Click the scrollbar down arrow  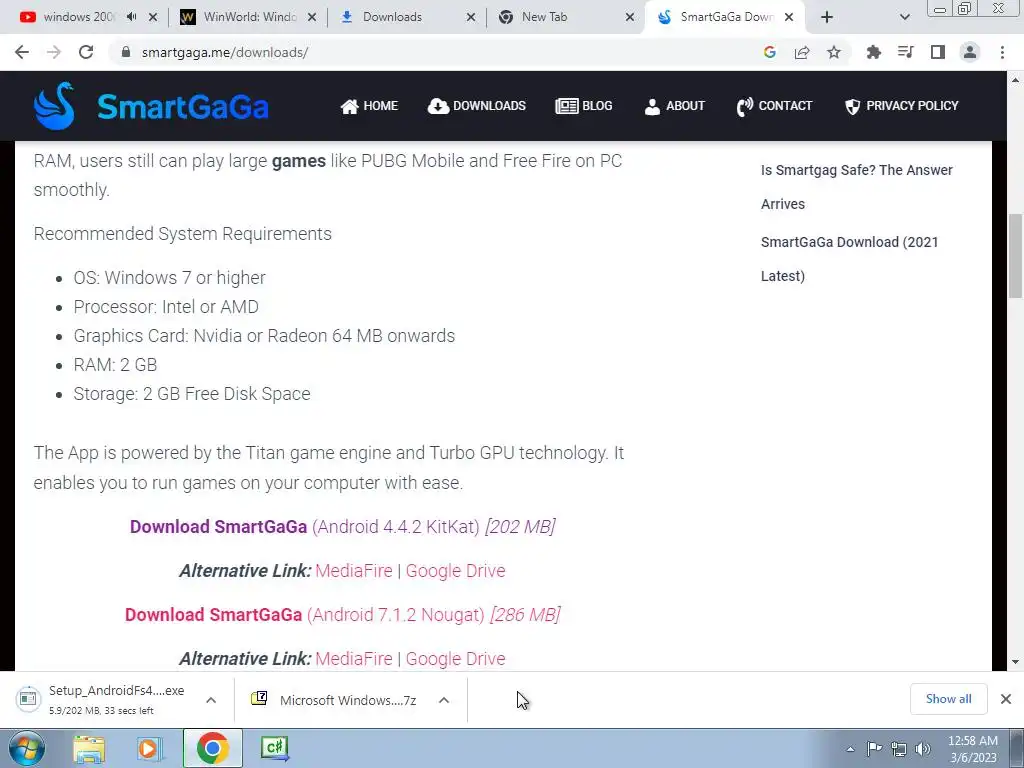point(1015,662)
